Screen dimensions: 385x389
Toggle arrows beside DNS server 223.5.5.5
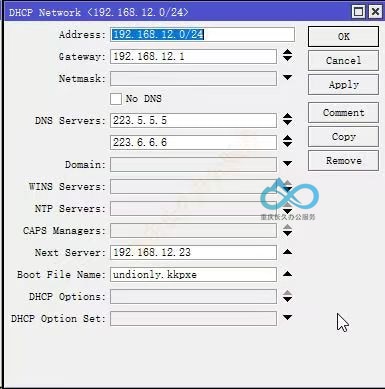(x=287, y=119)
